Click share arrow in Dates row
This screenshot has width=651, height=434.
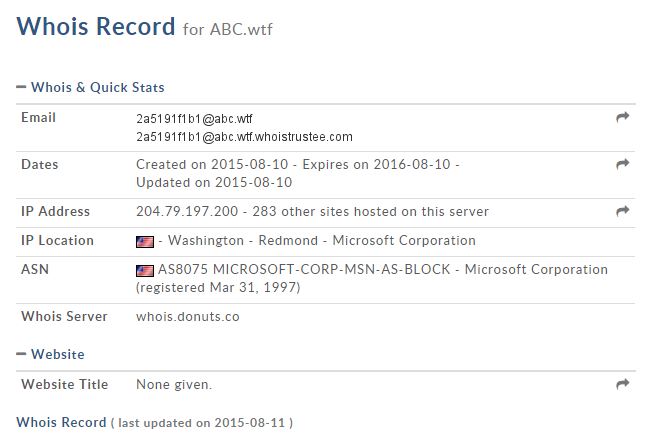[622, 164]
